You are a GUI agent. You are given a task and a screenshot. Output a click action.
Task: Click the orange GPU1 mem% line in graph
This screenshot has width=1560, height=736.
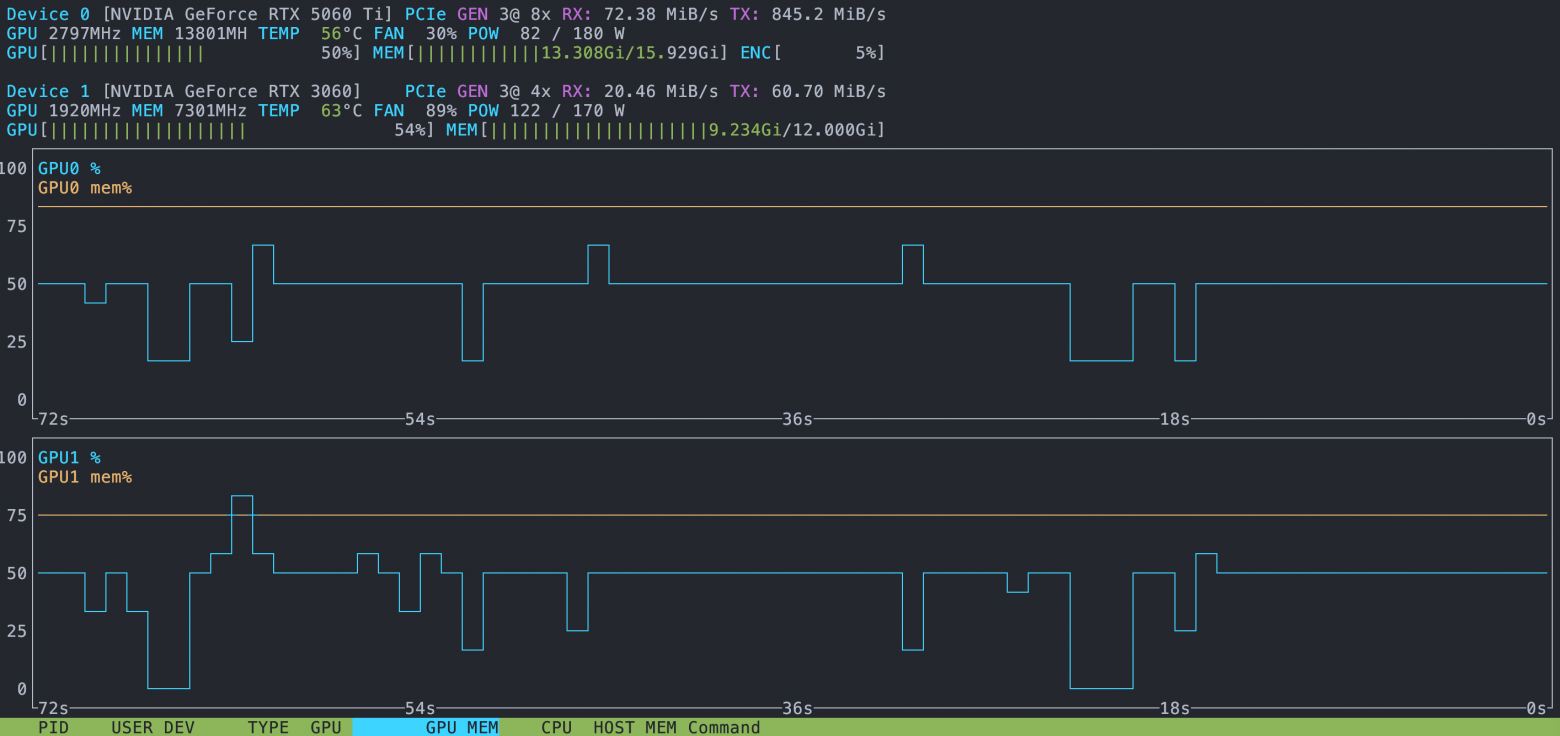(x=792, y=515)
